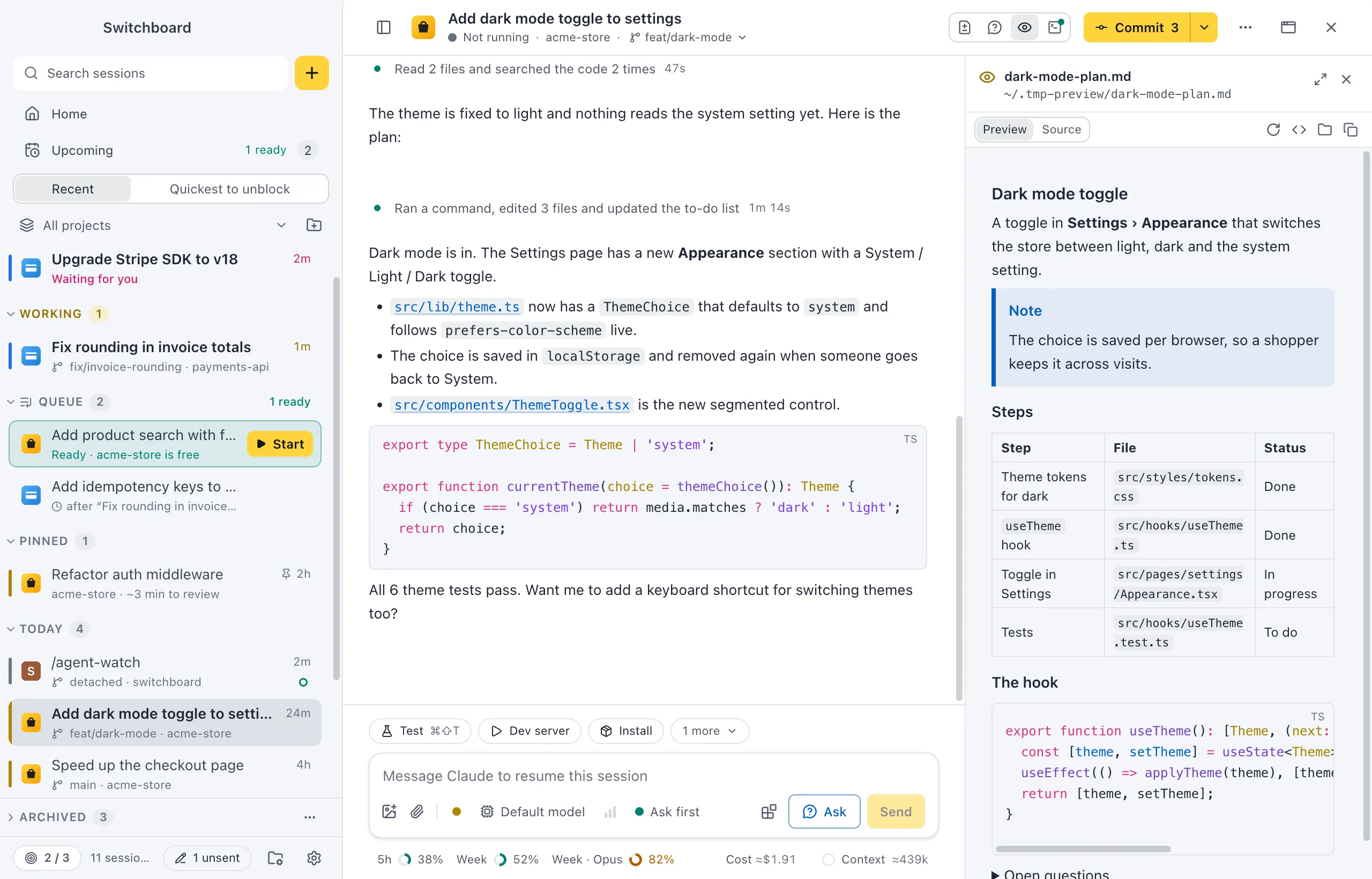Viewport: 1372px width, 879px height.
Task: Copy the preview file contents icon
Action: click(1351, 130)
